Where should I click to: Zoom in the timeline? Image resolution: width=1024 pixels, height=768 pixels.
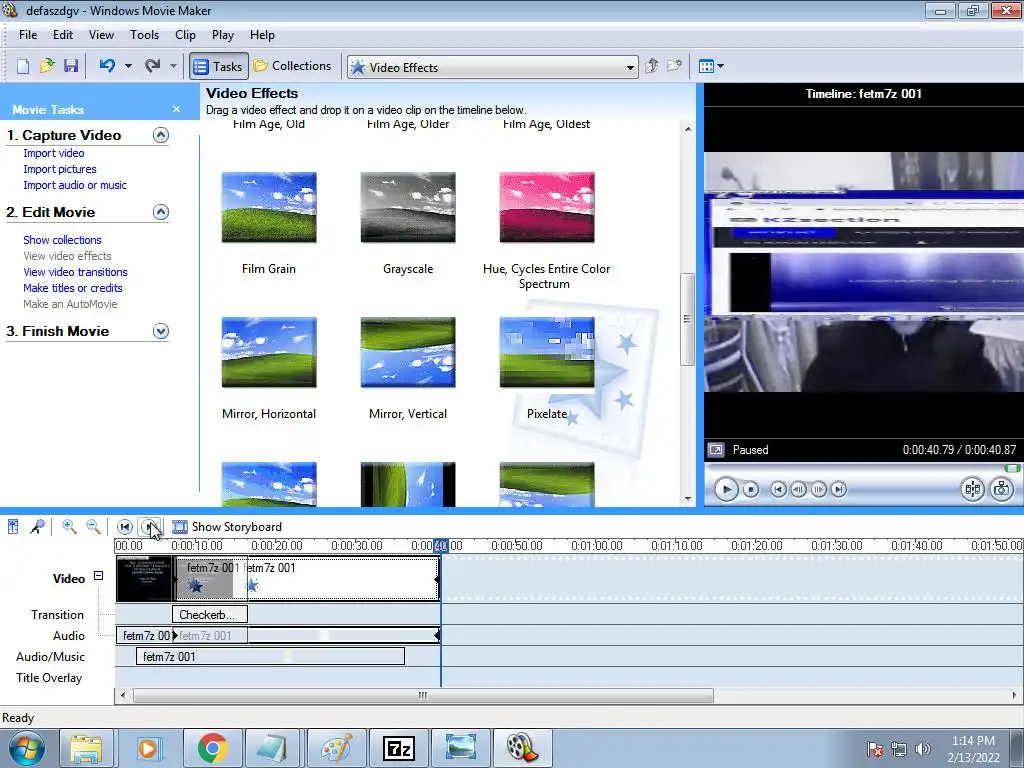pyautogui.click(x=69, y=526)
